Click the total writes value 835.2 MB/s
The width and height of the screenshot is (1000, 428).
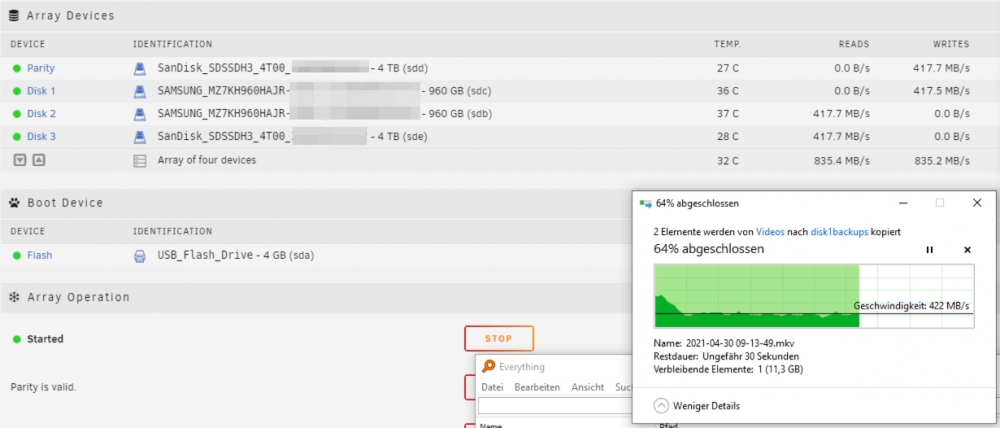coord(941,161)
